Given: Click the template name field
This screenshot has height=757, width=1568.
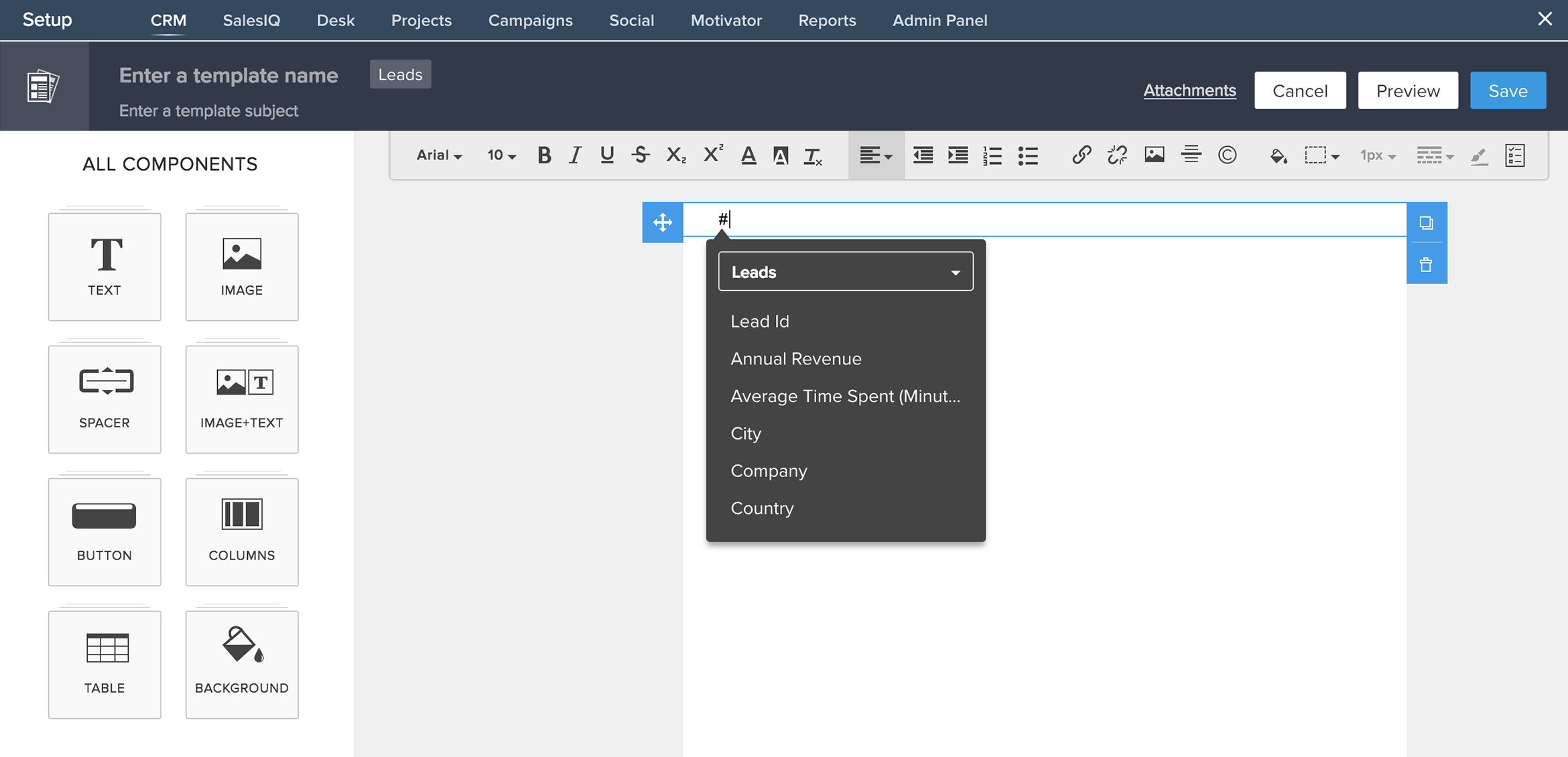Looking at the screenshot, I should tap(228, 76).
